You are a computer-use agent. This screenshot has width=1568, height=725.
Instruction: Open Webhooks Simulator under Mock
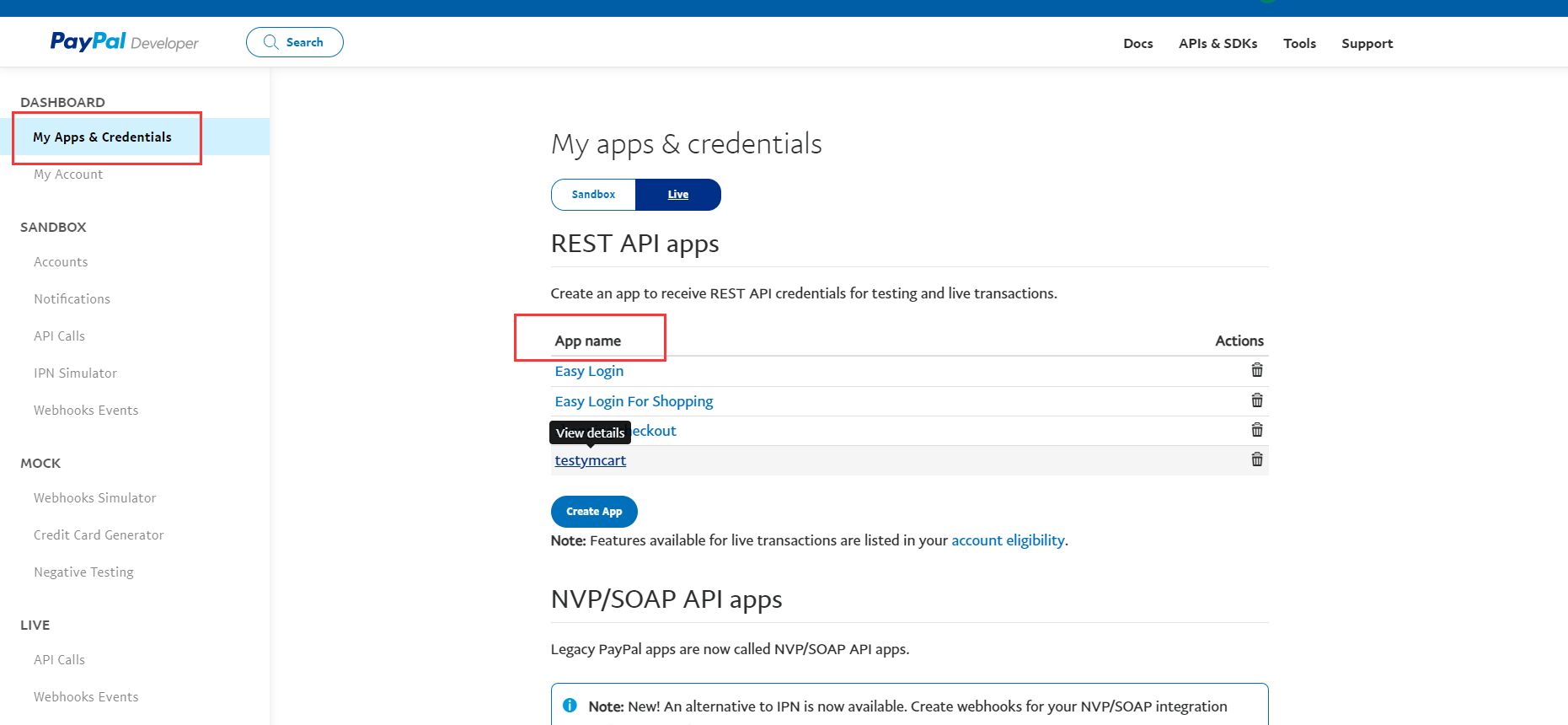(94, 498)
